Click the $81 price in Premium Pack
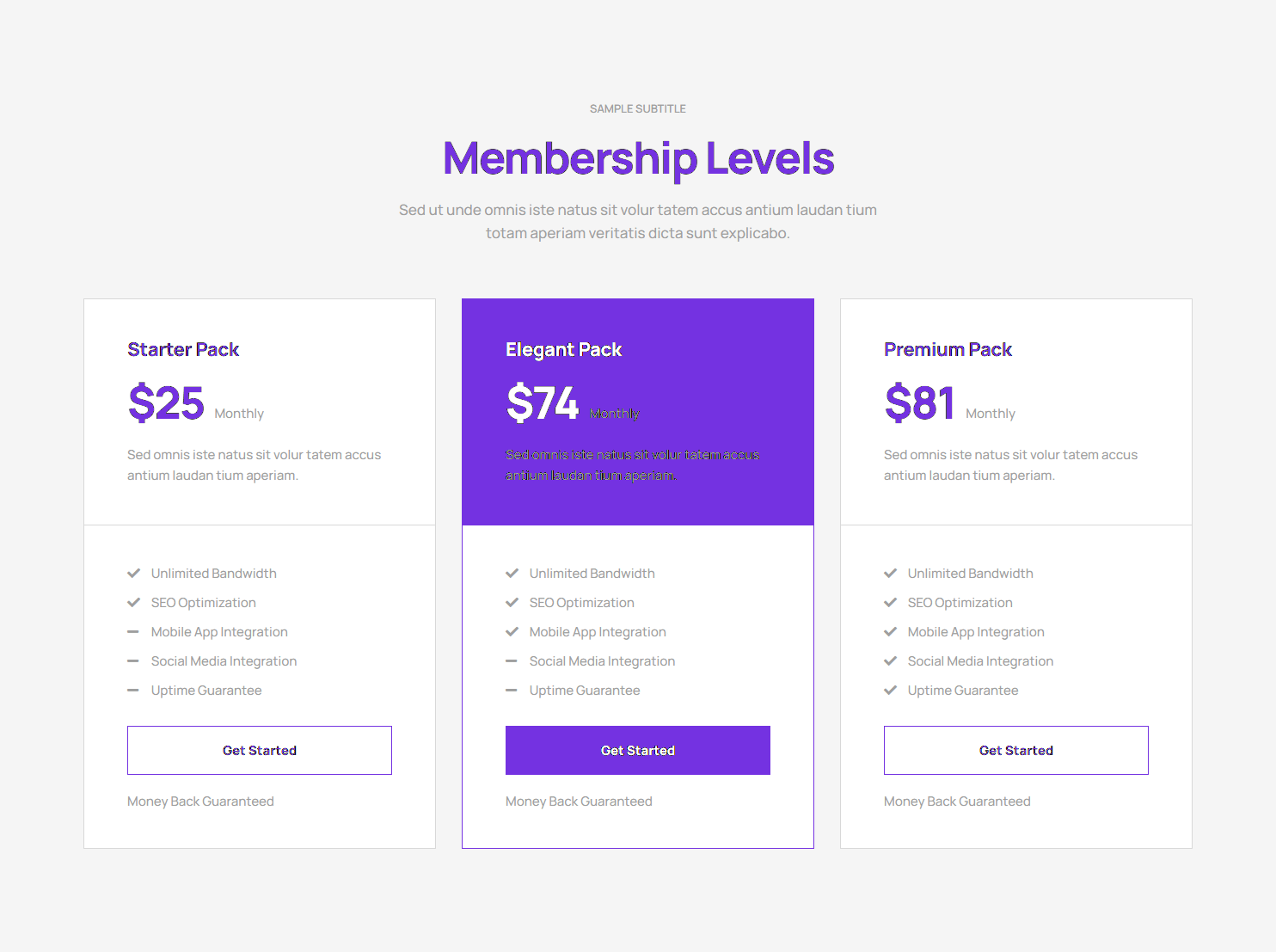 pyautogui.click(x=919, y=402)
